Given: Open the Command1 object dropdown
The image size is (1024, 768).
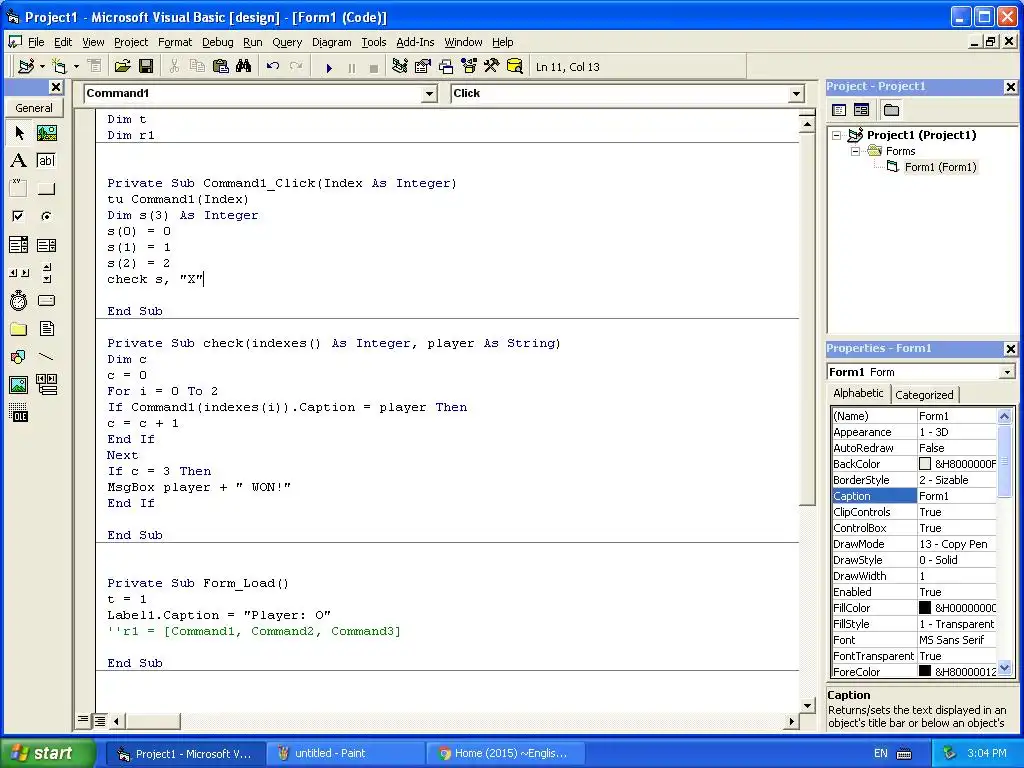Looking at the screenshot, I should pyautogui.click(x=429, y=94).
